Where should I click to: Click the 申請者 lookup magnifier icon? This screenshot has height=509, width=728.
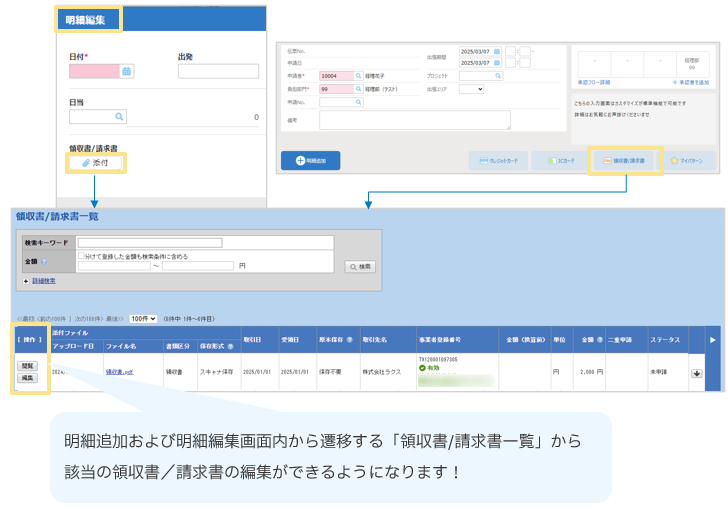(x=357, y=76)
